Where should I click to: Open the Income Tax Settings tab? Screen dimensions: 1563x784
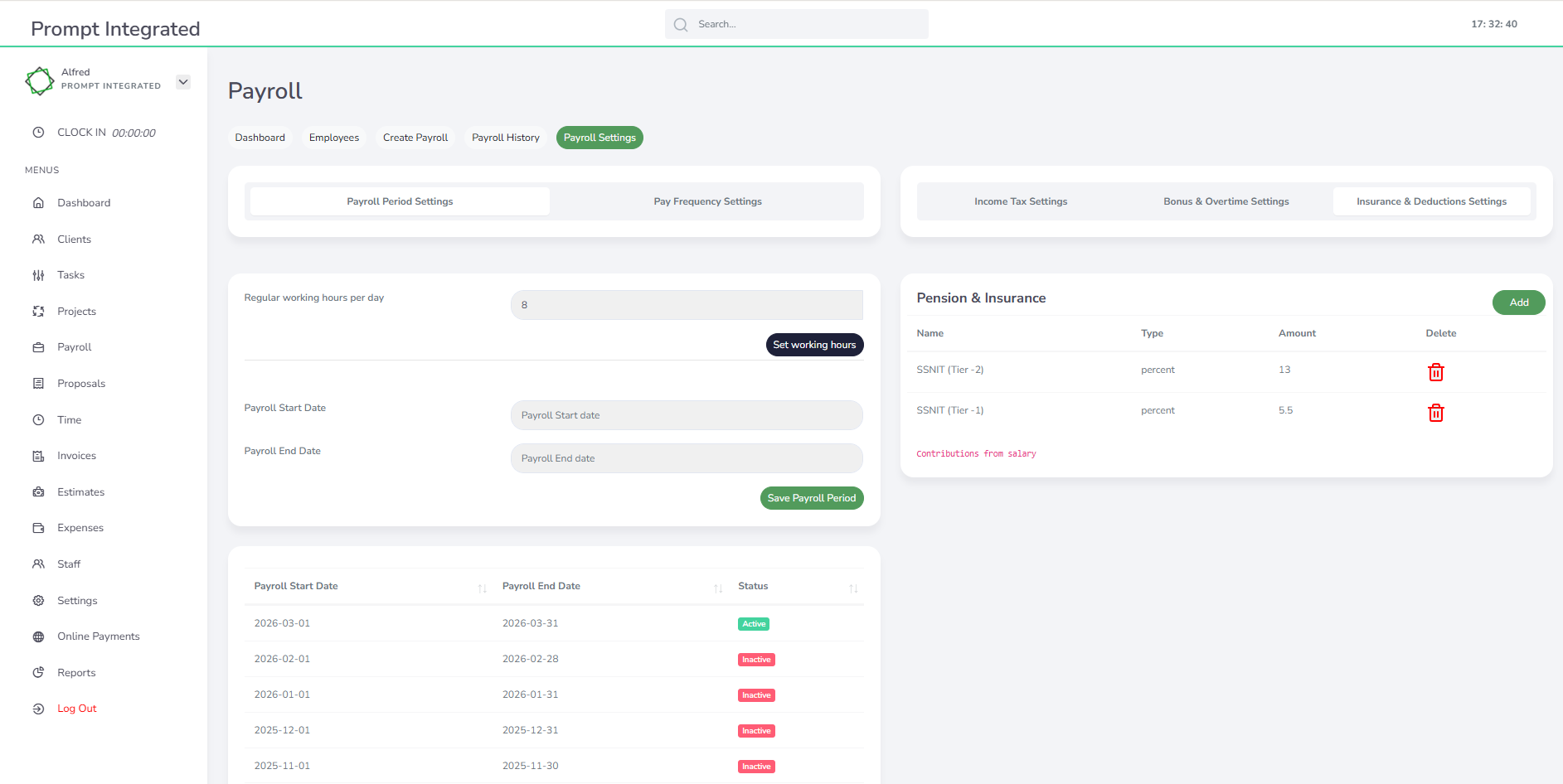1021,201
